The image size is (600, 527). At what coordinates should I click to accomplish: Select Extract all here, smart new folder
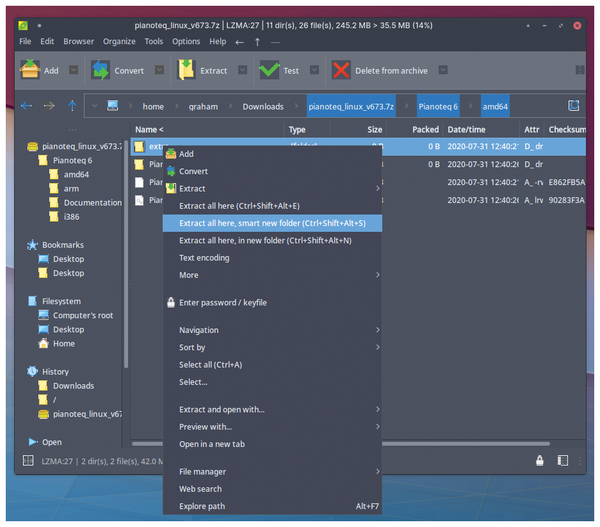pyautogui.click(x=272, y=223)
